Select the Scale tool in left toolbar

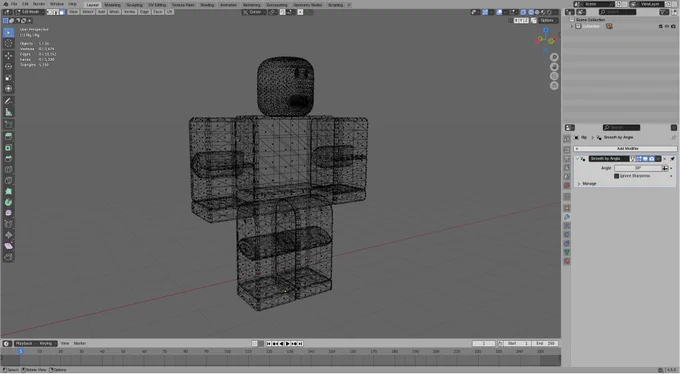[x=8, y=77]
